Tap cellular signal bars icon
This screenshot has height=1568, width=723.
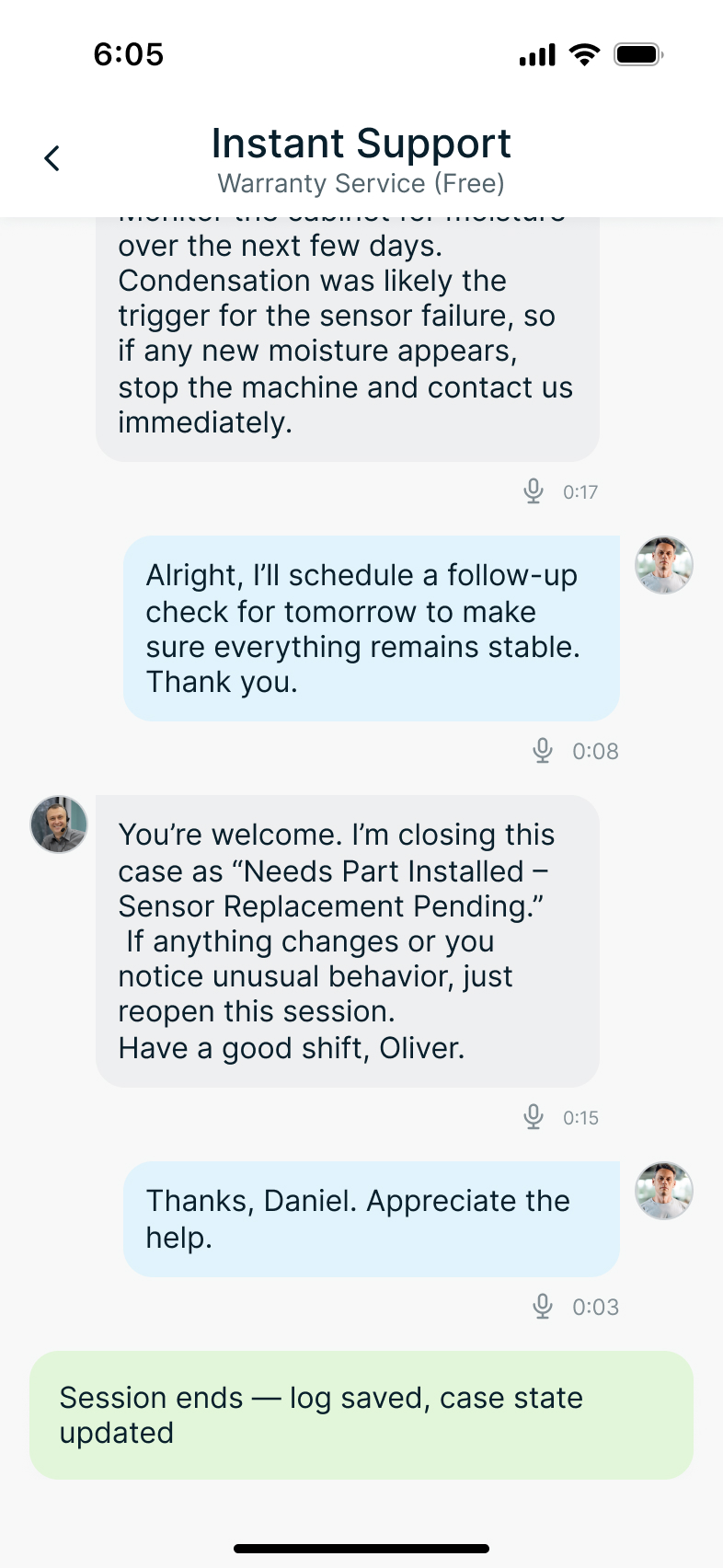click(538, 55)
